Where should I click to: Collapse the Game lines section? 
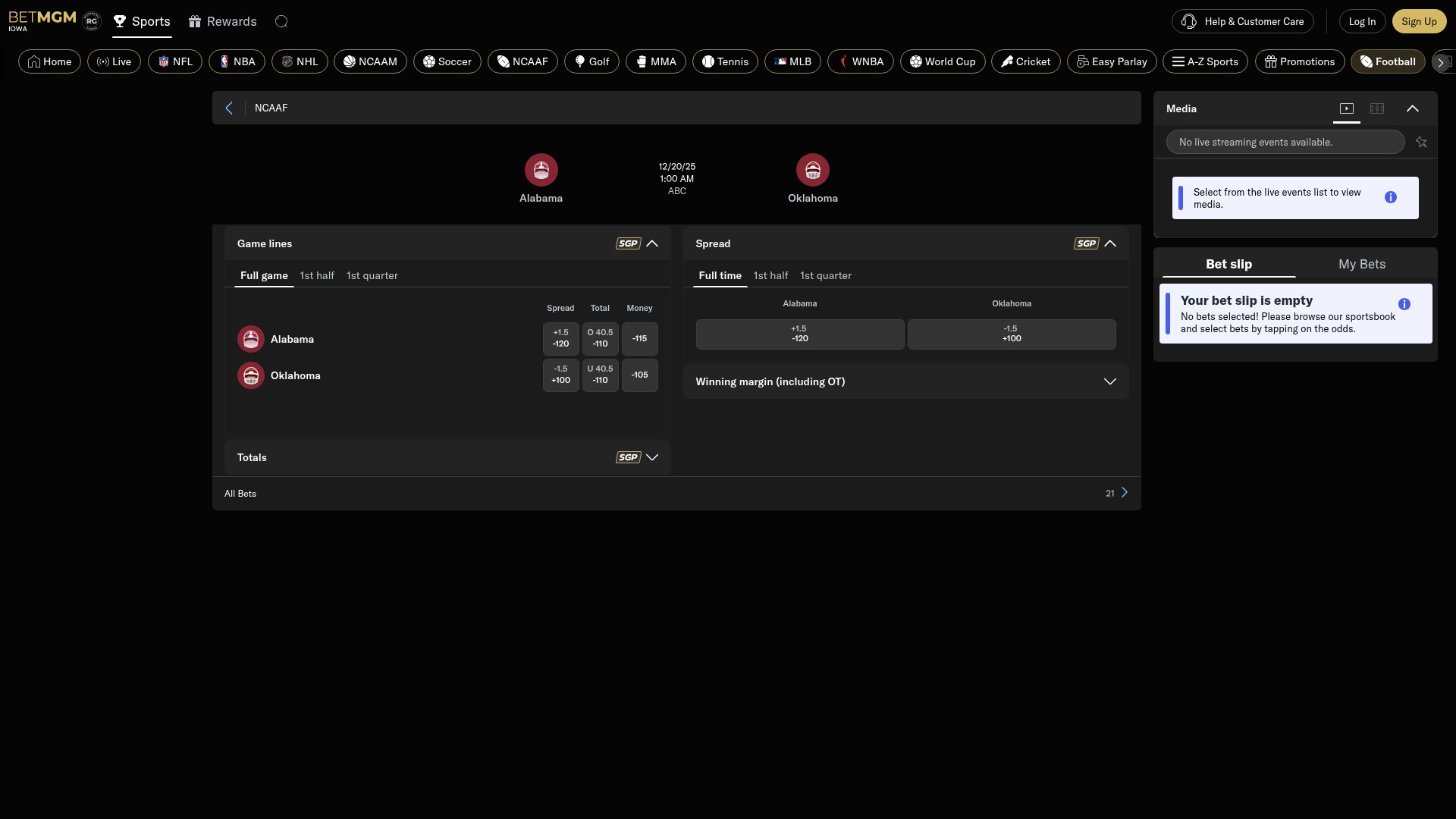[652, 243]
